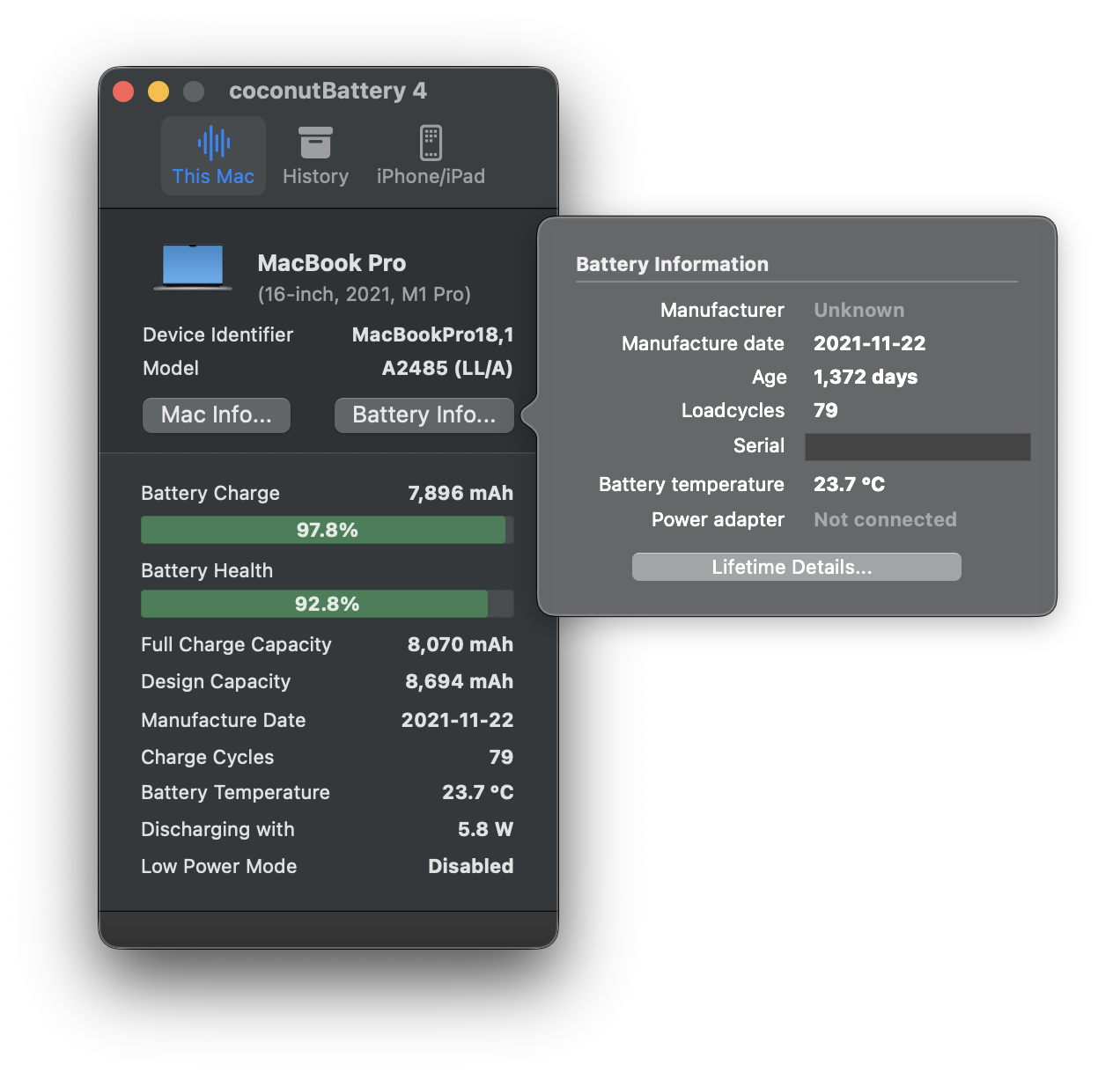The image size is (1120, 1079).
Task: Click the Battery temperature label in popover
Action: point(691,484)
